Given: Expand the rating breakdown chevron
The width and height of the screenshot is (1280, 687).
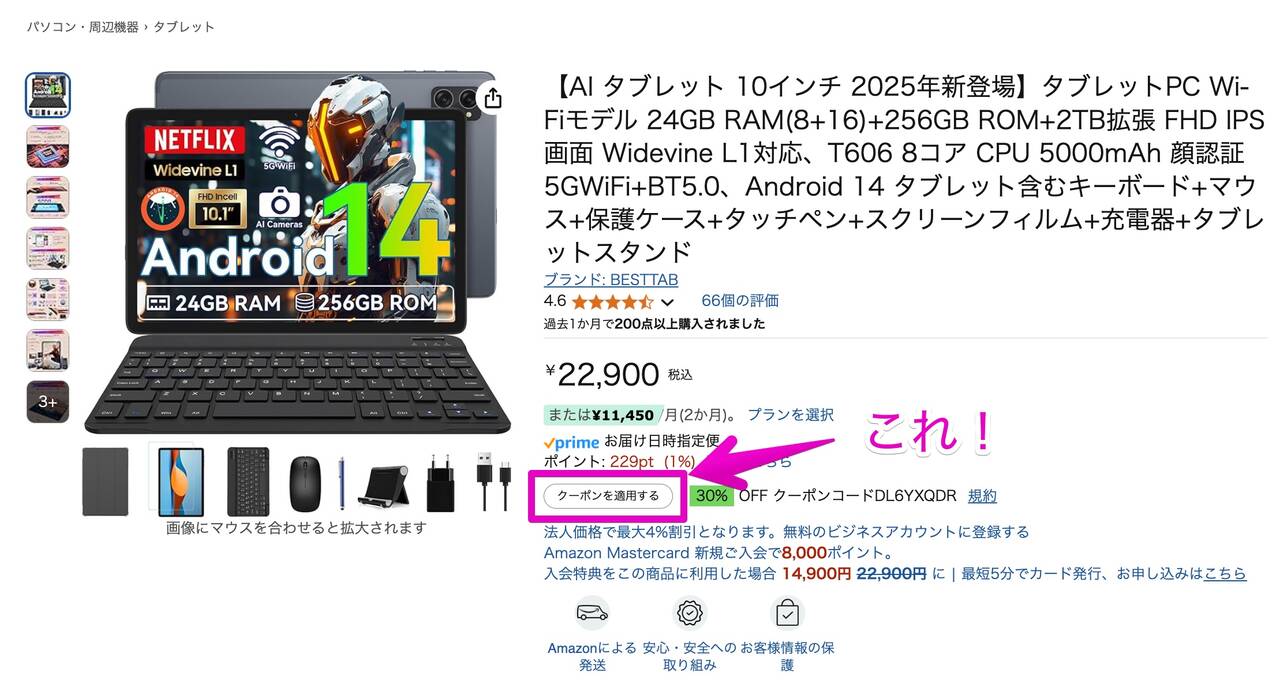Looking at the screenshot, I should [668, 302].
